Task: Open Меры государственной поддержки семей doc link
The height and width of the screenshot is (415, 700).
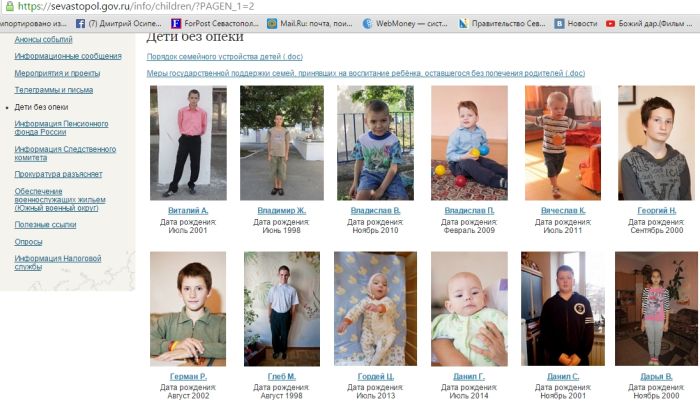Action: 366,73
